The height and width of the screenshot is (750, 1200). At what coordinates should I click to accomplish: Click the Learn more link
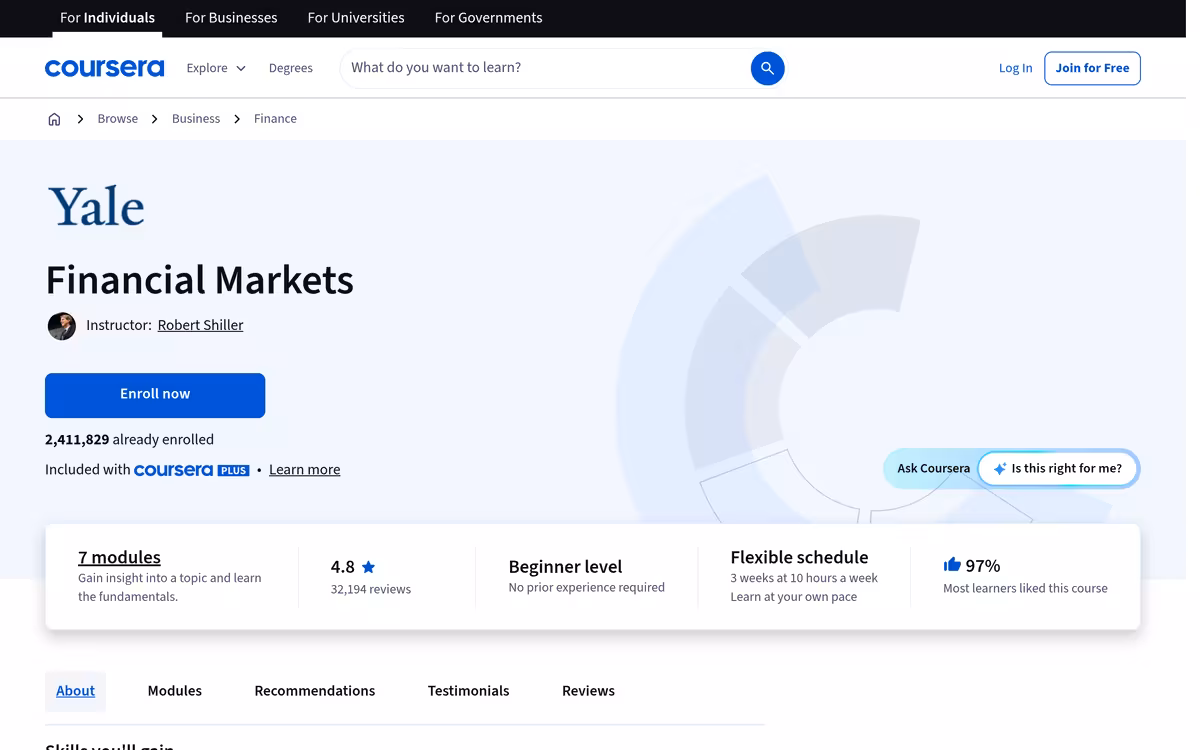click(x=304, y=470)
